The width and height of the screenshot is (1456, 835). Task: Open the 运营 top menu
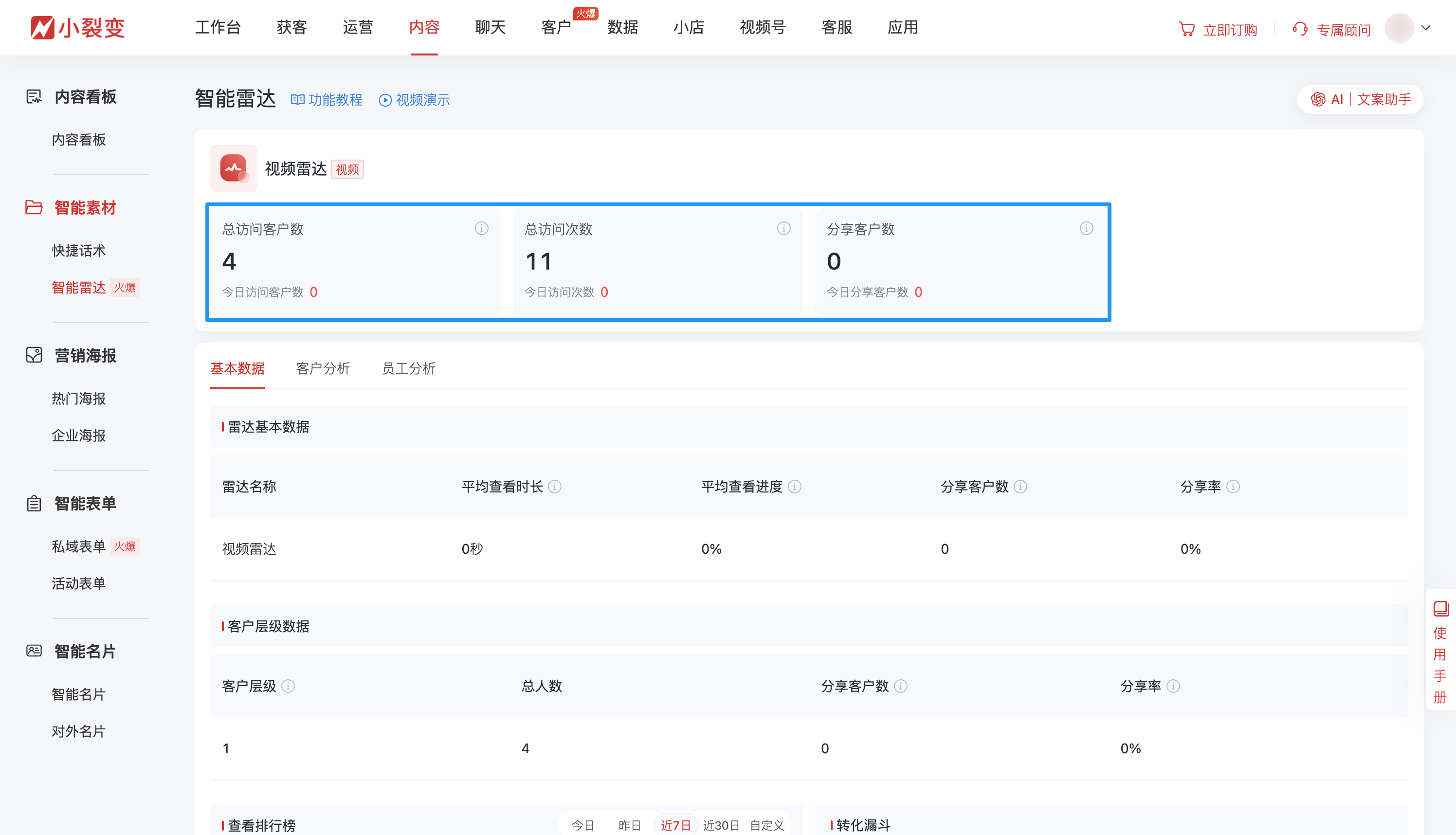pyautogui.click(x=358, y=28)
